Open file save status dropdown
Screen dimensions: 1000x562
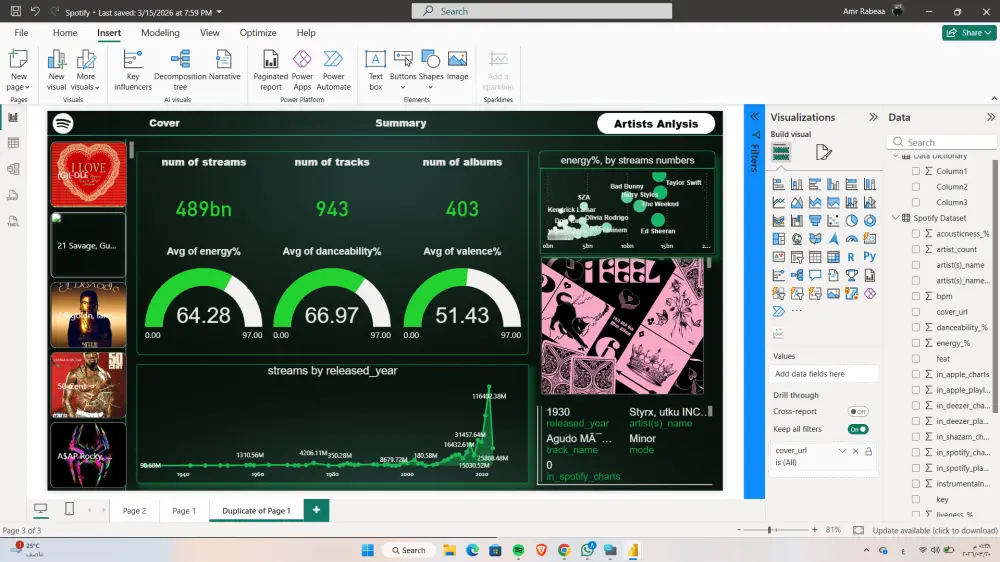coord(219,12)
